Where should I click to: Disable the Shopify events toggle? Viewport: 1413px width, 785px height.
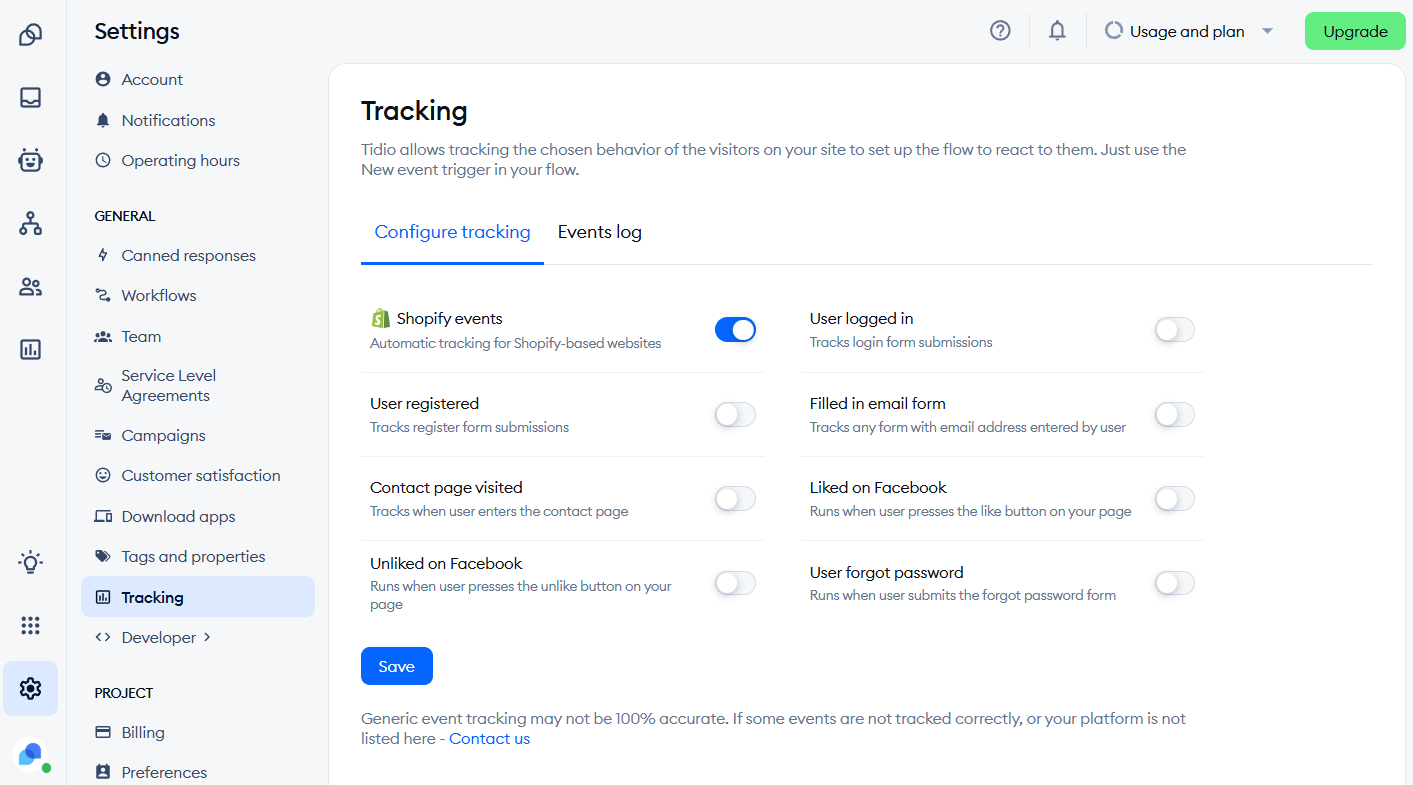tap(735, 330)
